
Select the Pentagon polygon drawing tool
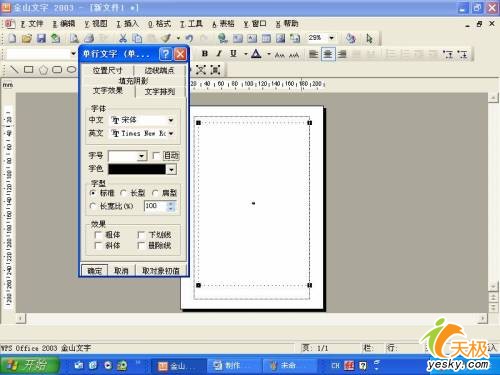click(43, 70)
